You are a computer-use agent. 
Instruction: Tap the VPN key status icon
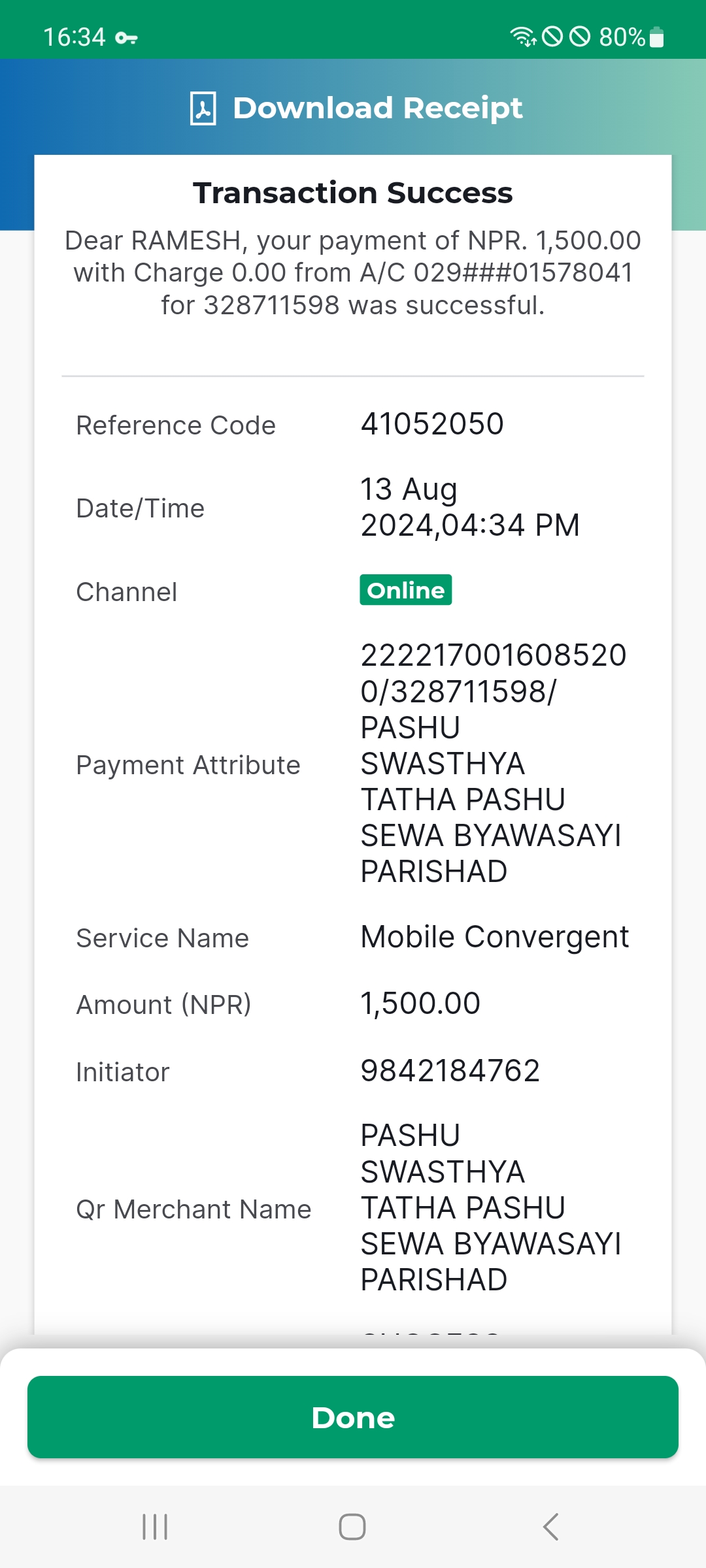(x=126, y=38)
